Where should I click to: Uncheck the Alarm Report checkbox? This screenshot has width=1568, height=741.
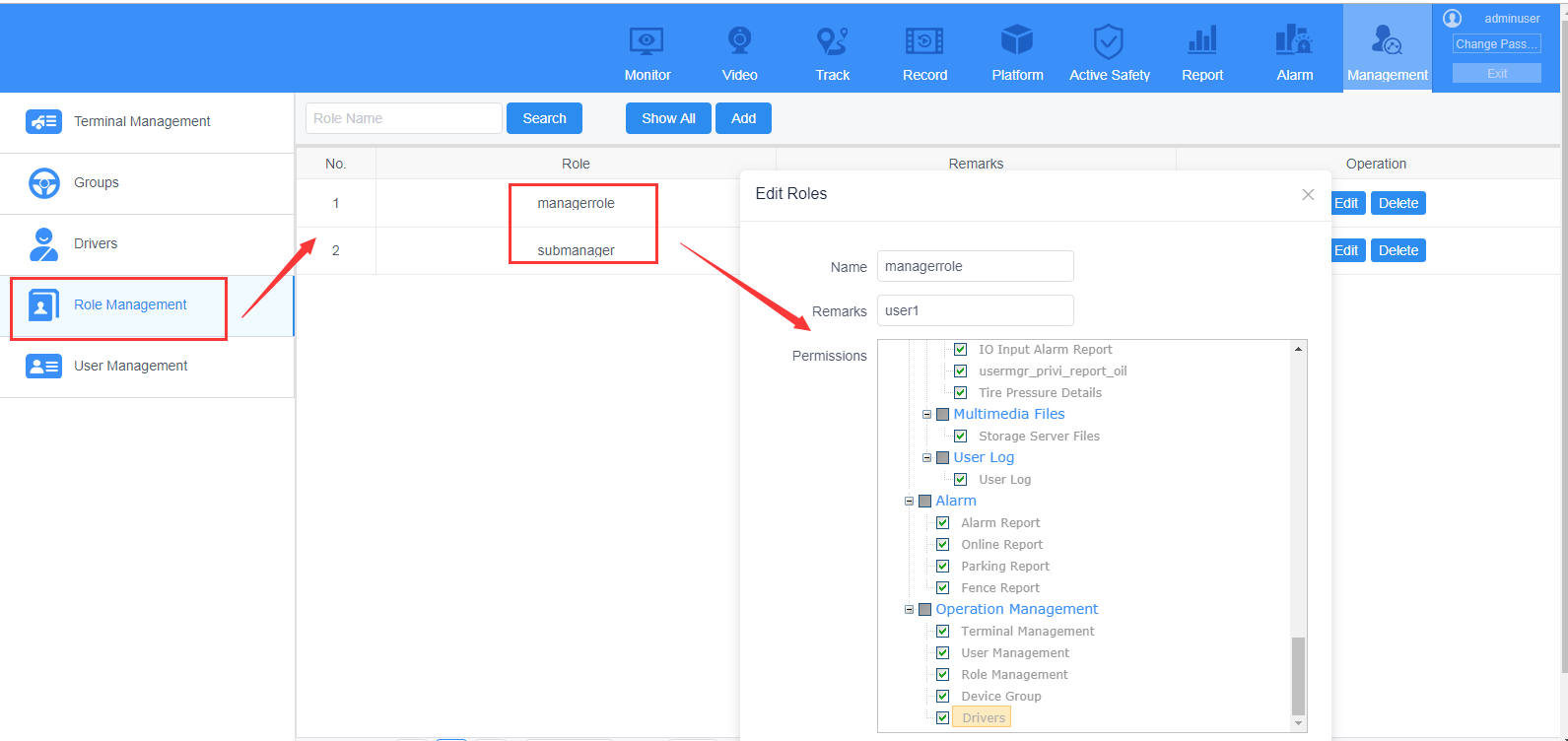(x=942, y=522)
